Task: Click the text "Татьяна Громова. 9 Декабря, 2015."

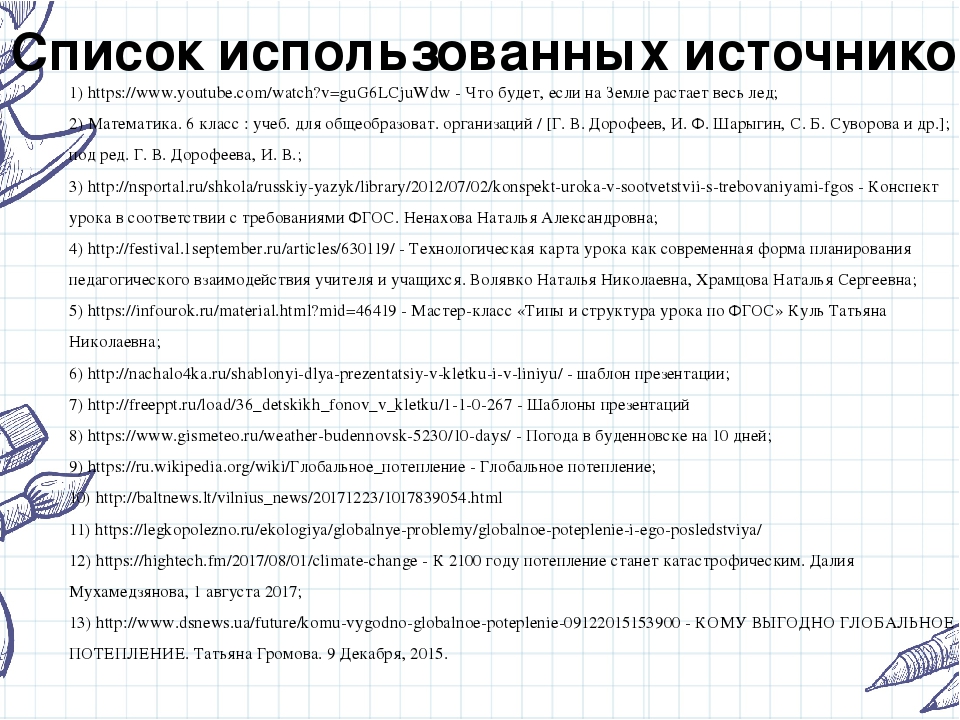Action: [x=320, y=654]
